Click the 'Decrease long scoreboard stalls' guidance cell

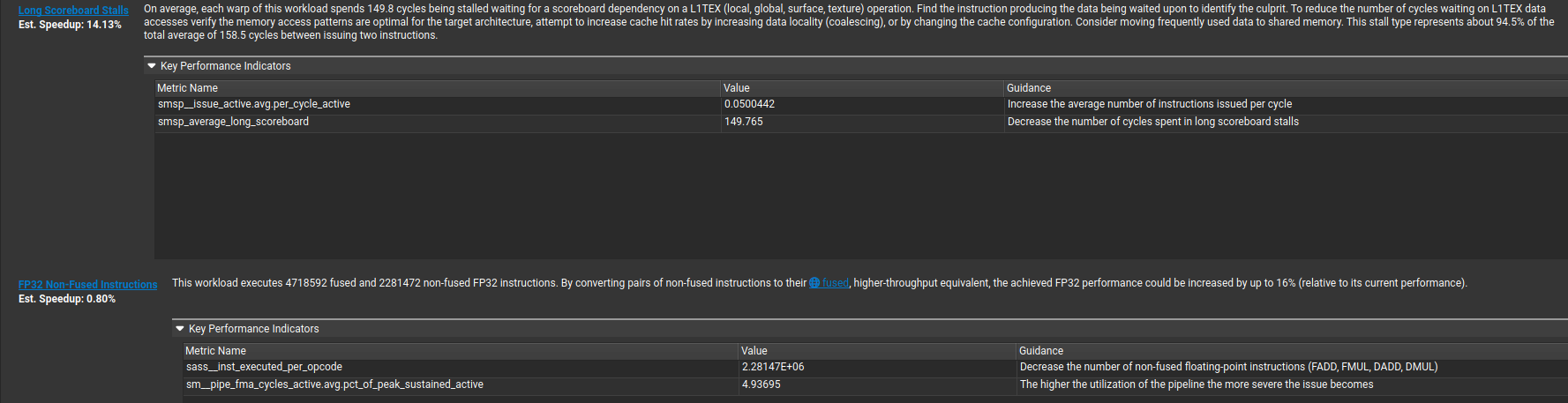tap(1152, 122)
